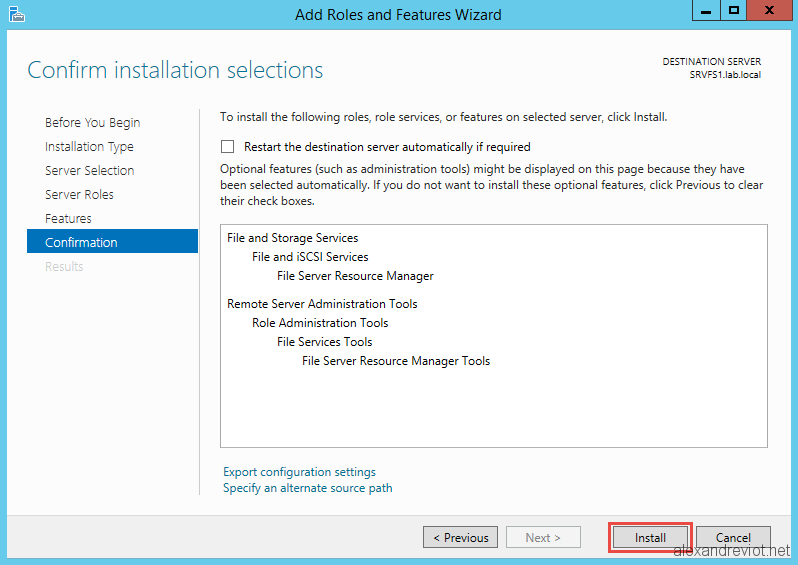Viewport: 798px width, 565px height.
Task: Maximize the wizard window
Action: (x=733, y=10)
